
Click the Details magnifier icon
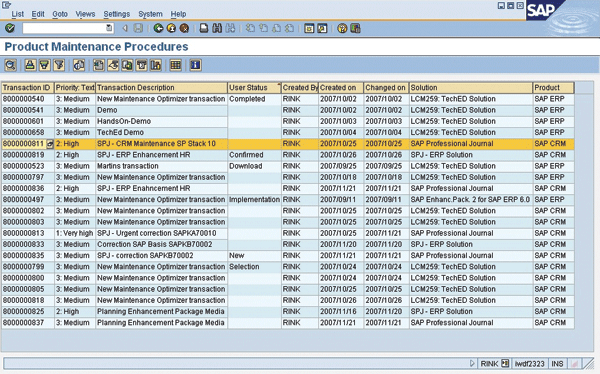point(10,65)
